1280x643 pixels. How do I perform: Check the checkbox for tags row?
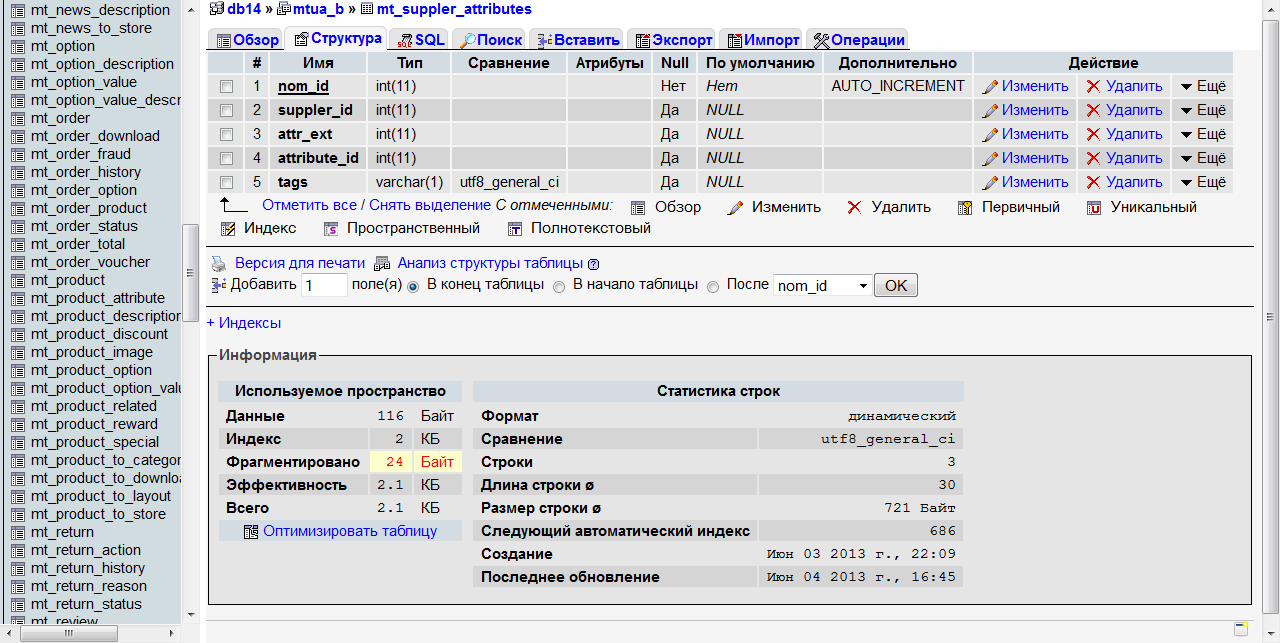point(226,182)
